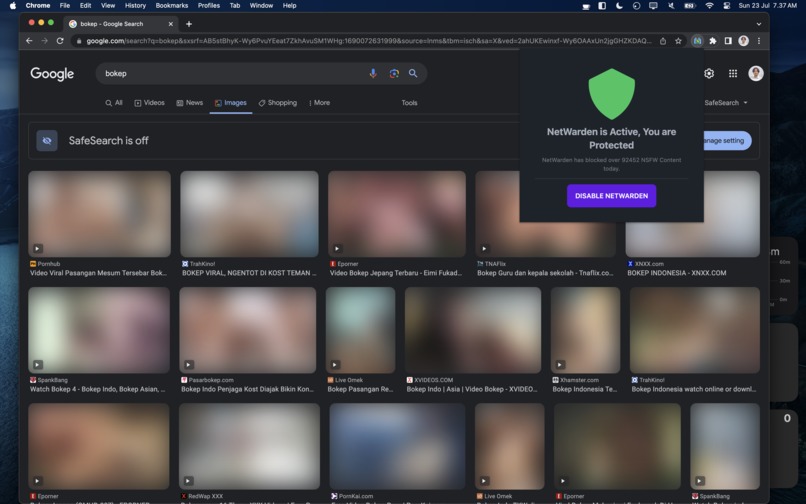
Task: Click the Wi-Fi status icon in menu bar
Action: (709, 6)
